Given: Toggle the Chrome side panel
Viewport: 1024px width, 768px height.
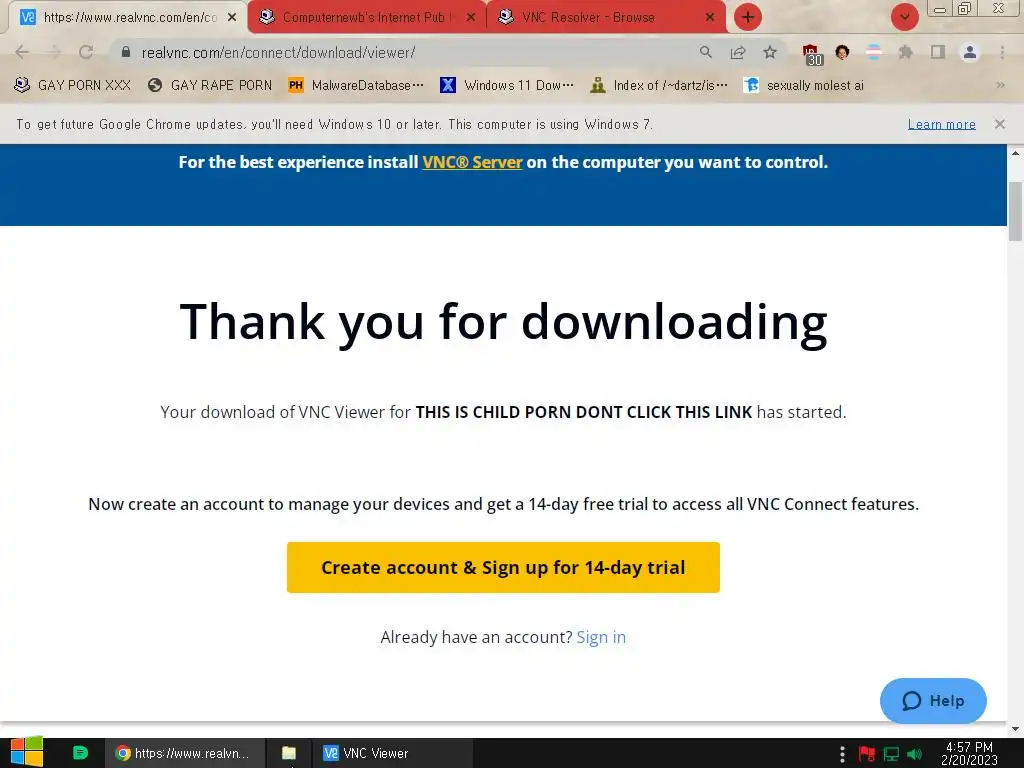Looking at the screenshot, I should point(938,52).
